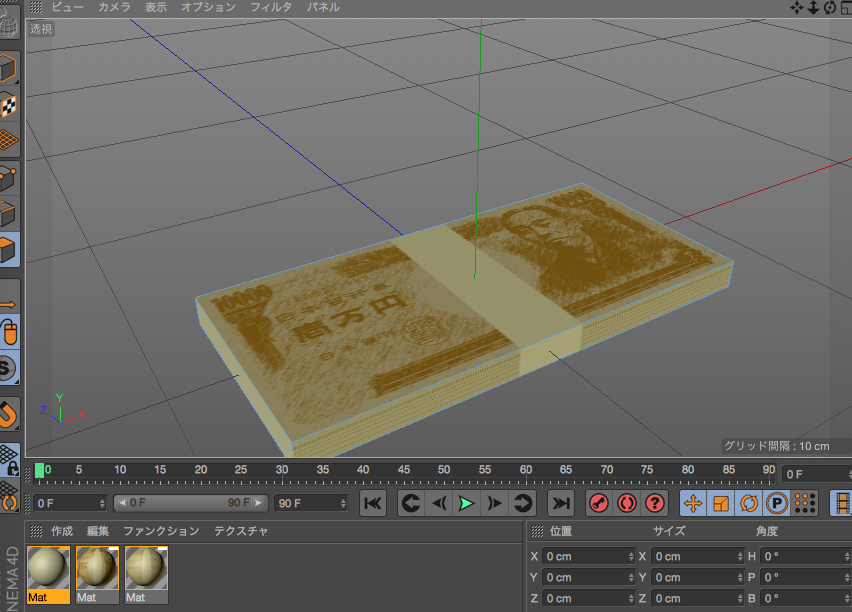Click stepper of the 90 F end field
The image size is (852, 612).
click(343, 503)
